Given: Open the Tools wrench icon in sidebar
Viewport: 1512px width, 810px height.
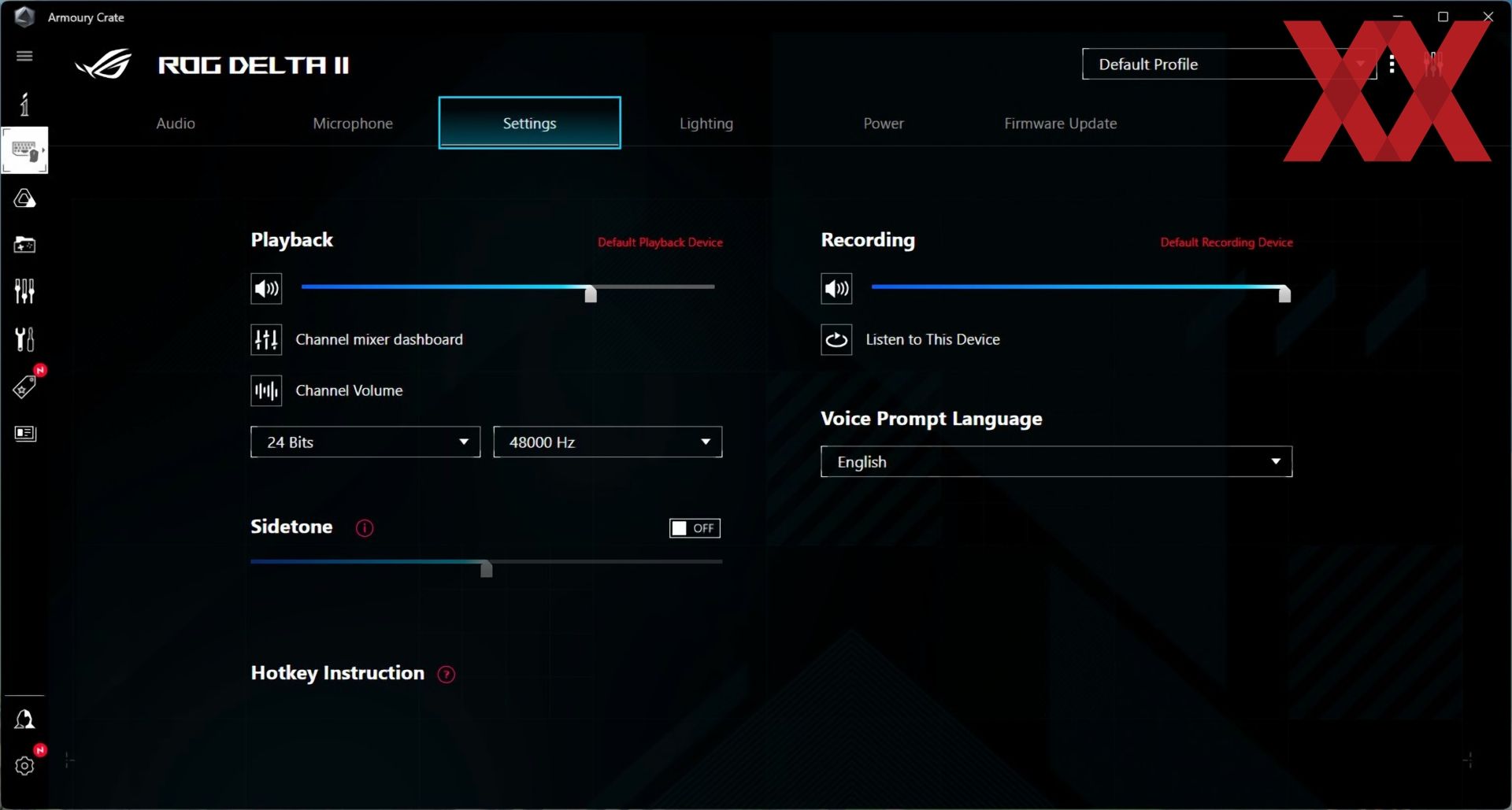Looking at the screenshot, I should point(24,339).
